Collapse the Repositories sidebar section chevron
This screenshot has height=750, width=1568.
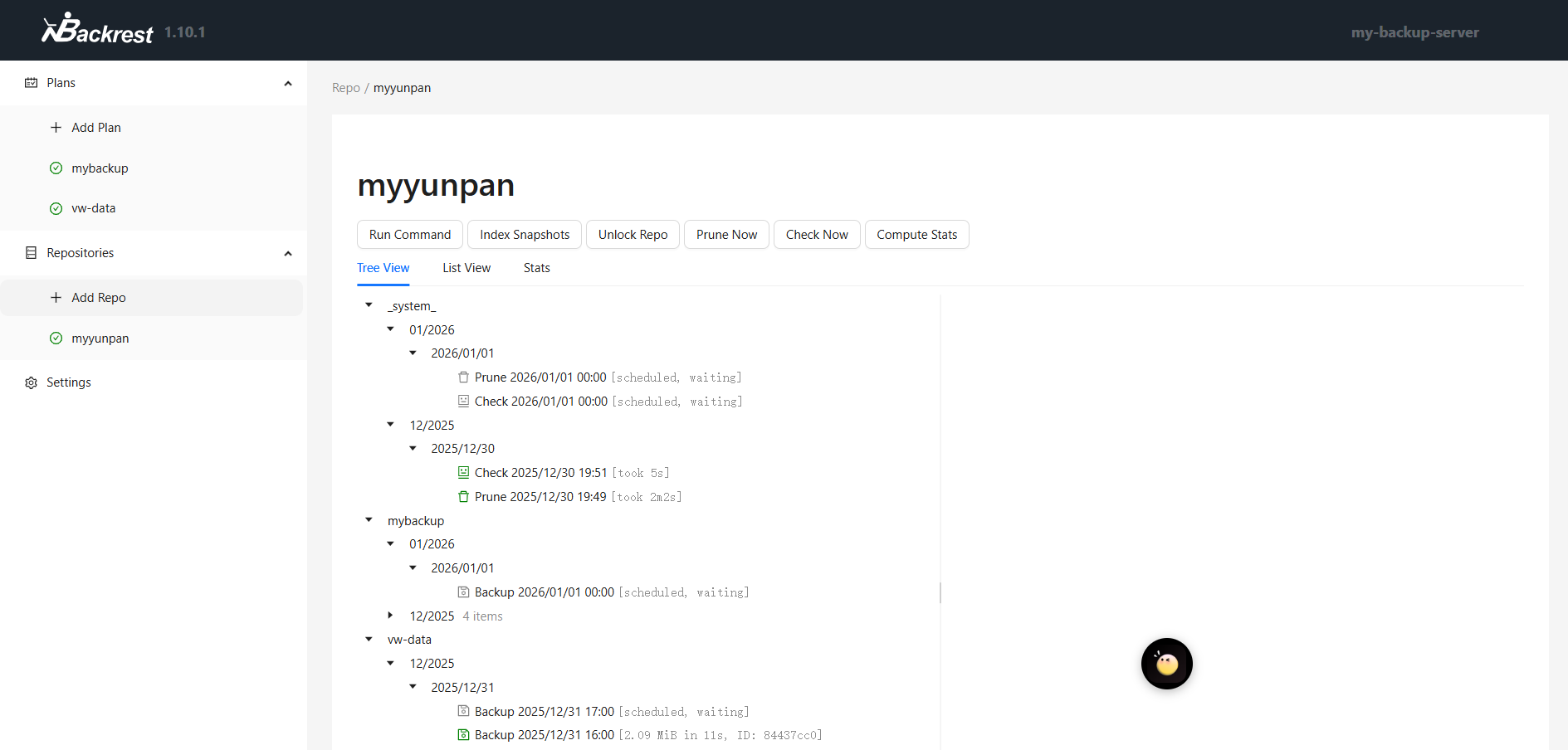point(288,253)
